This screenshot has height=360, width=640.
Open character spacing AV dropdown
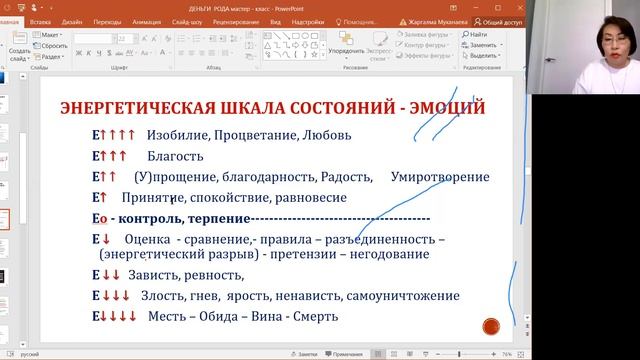[x=131, y=53]
